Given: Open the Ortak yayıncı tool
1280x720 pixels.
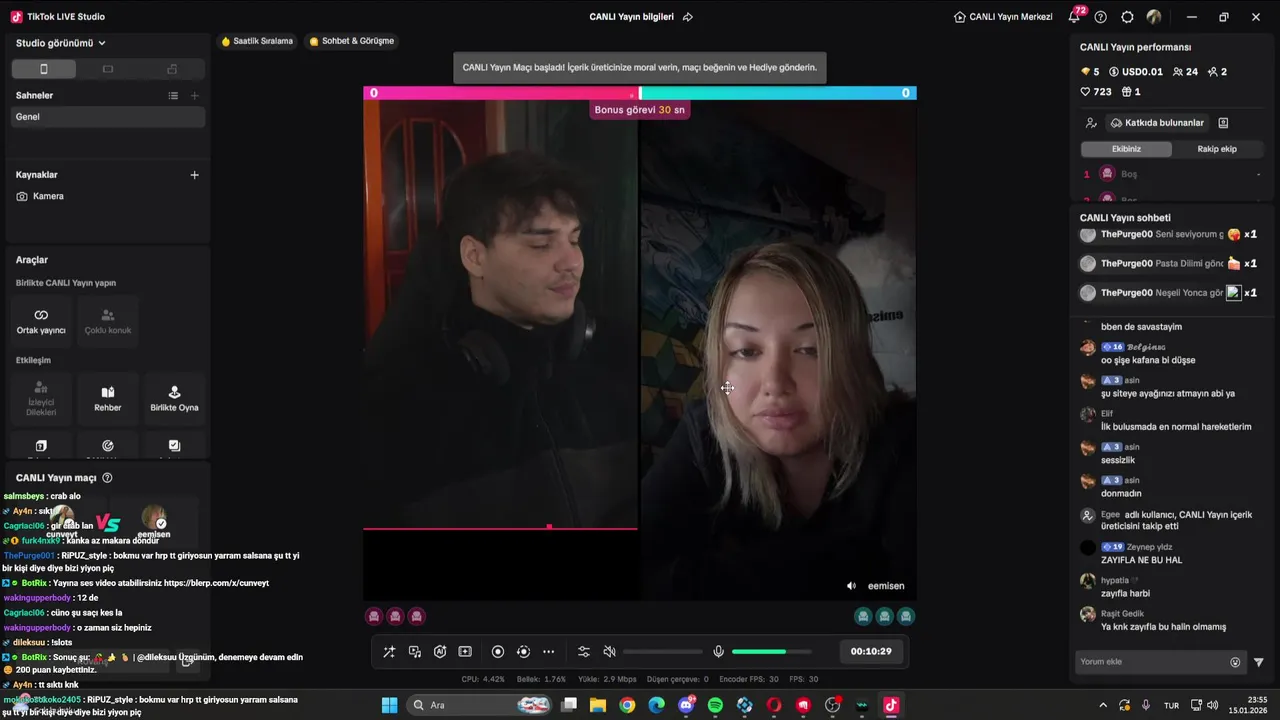Looking at the screenshot, I should click(41, 321).
